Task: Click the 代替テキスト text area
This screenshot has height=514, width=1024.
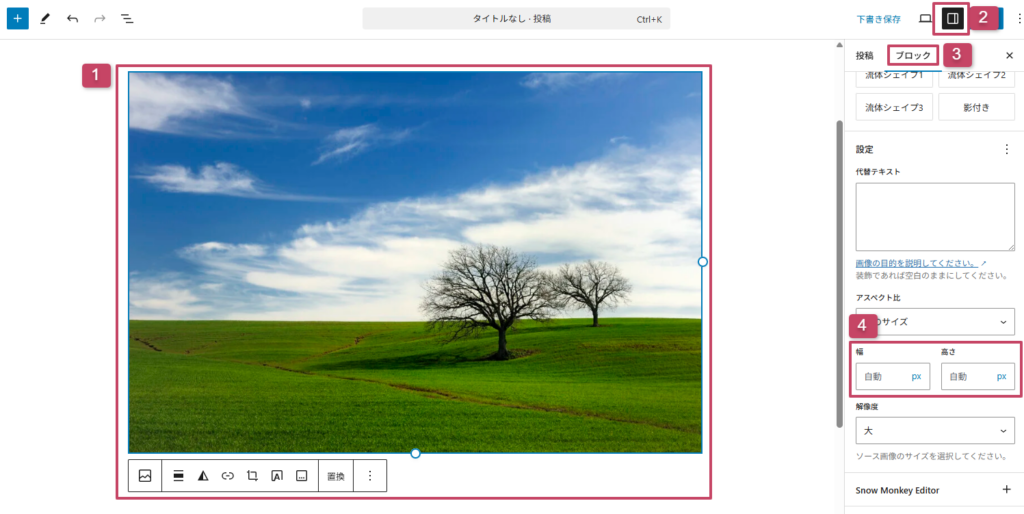Action: (935, 216)
